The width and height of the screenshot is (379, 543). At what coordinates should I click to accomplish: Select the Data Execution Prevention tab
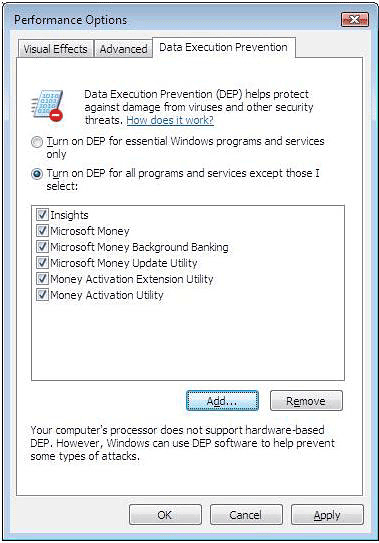click(224, 47)
